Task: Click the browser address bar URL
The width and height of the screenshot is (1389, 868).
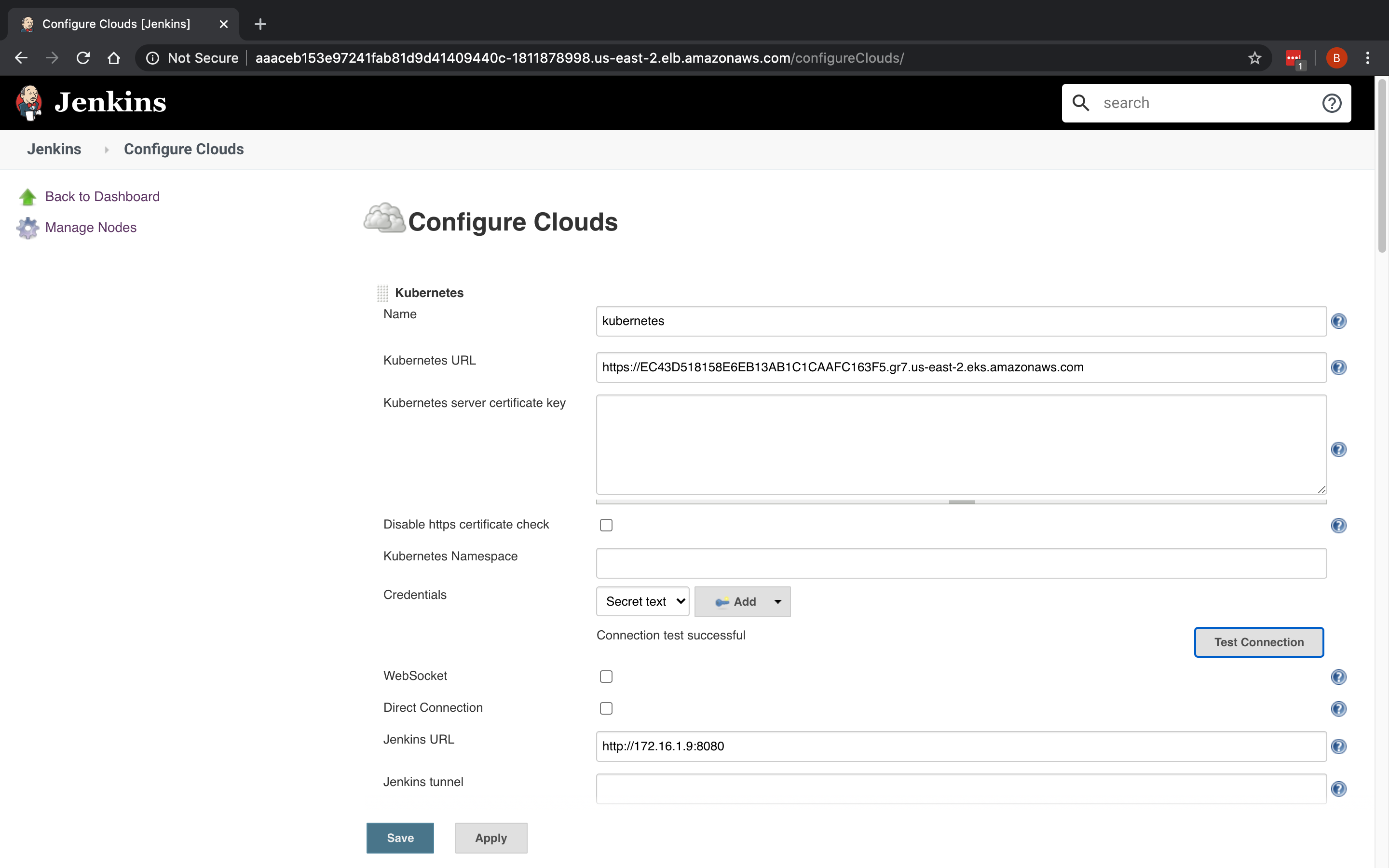Action: tap(580, 58)
